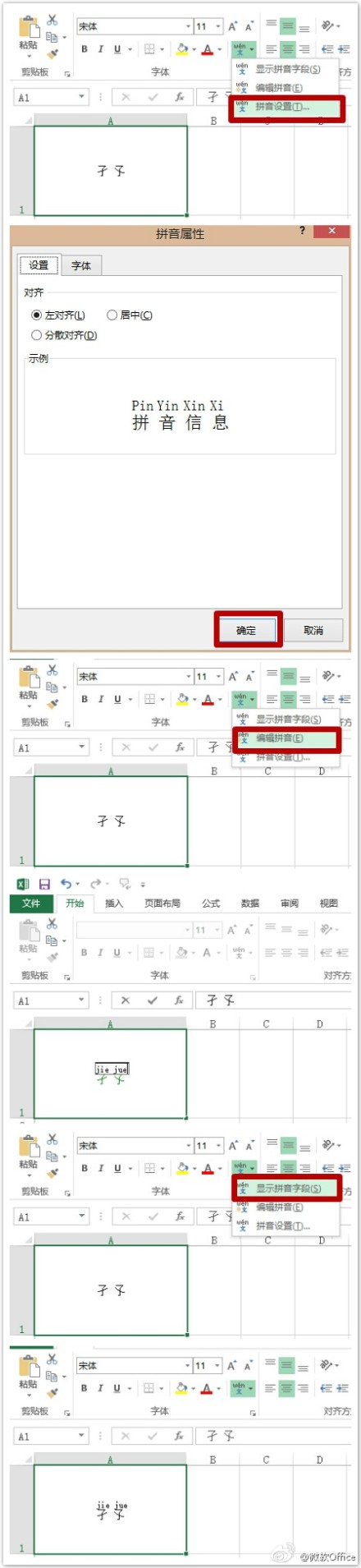Click the formula bar cancel X below the ribbon tabs
This screenshot has height=1568, width=361.
click(125, 1000)
